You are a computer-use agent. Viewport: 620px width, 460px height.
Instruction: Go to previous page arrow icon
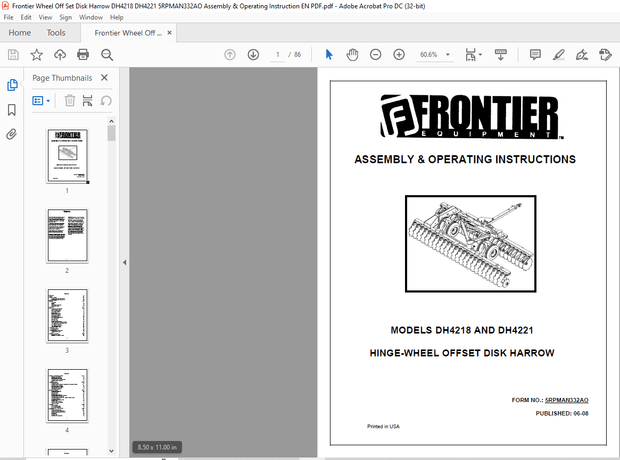[230, 55]
